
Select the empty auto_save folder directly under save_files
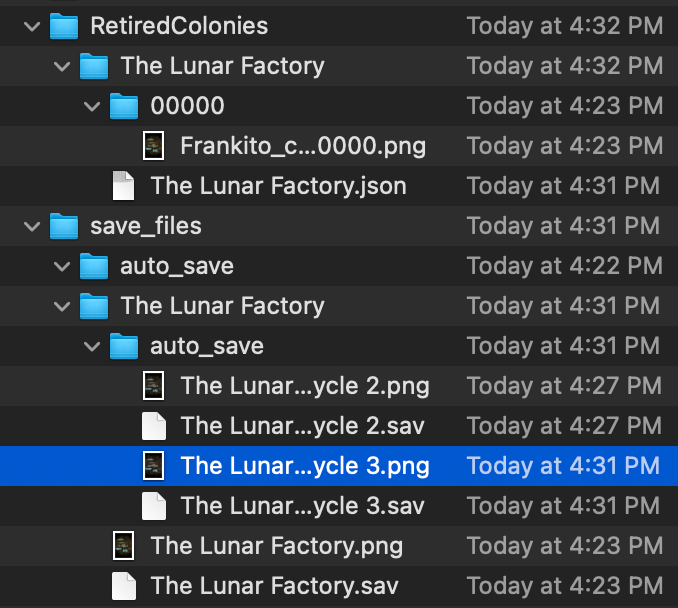pos(176,266)
